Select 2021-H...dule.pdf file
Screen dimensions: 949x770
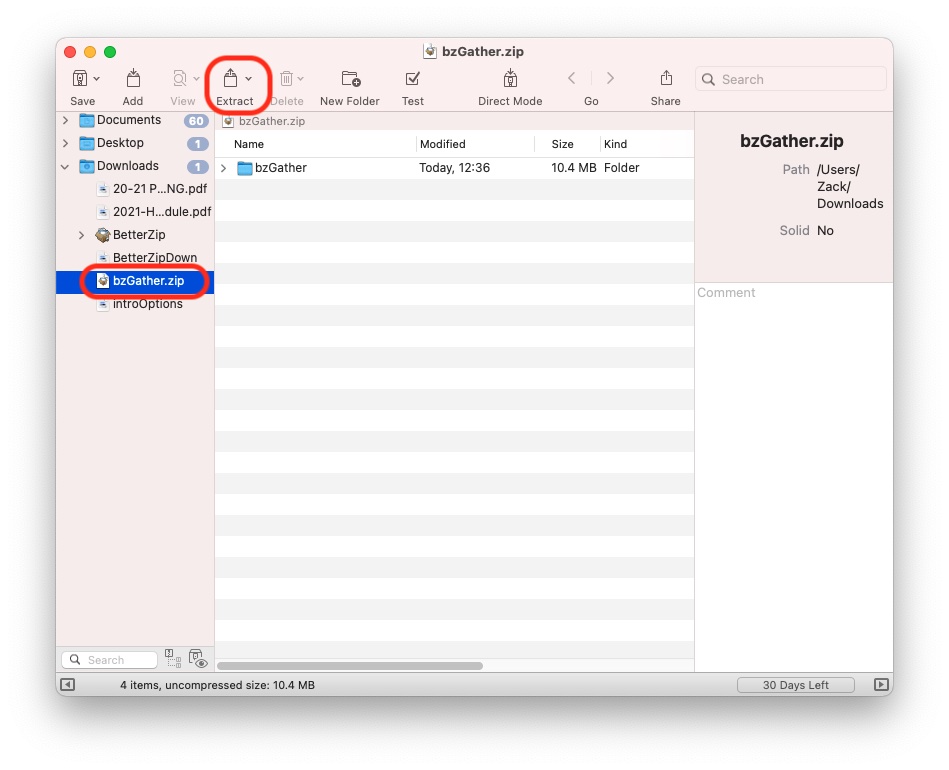(x=162, y=212)
